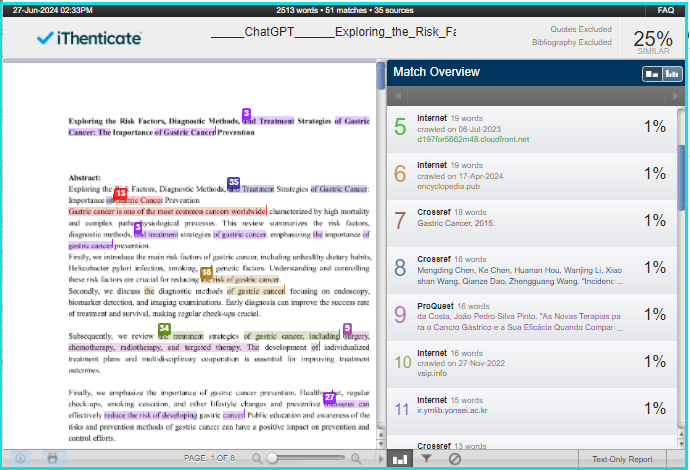This screenshot has width=690, height=470.
Task: Switch to all sources chart view toggle
Action: click(672, 74)
